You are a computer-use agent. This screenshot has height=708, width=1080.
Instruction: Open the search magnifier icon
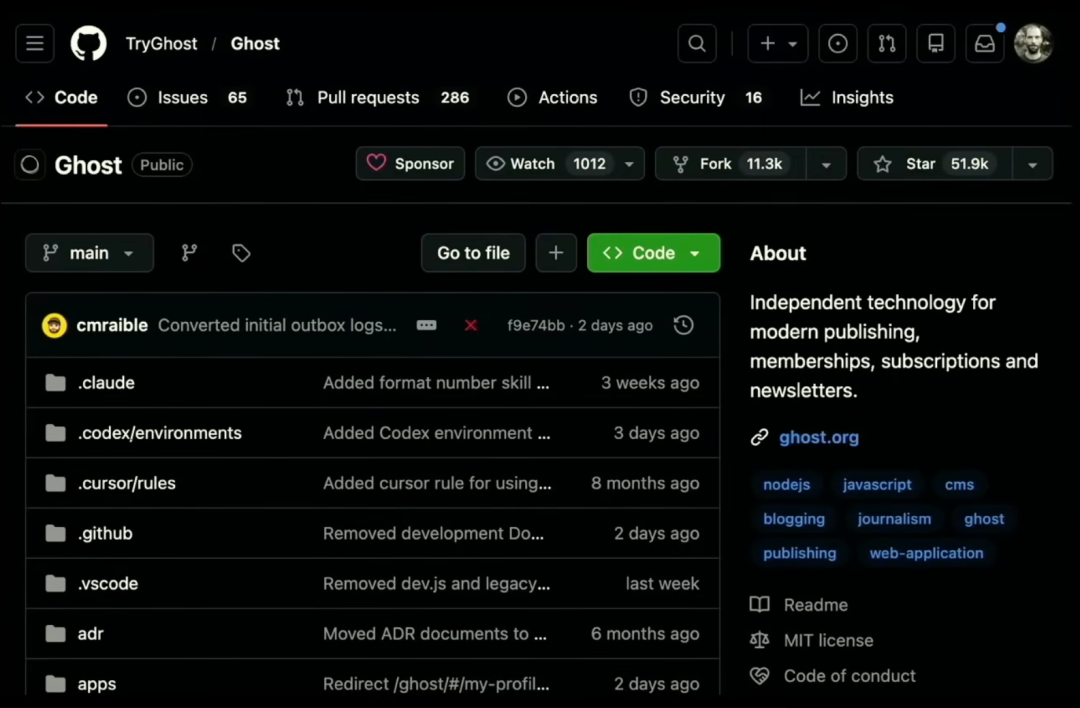[x=697, y=44]
